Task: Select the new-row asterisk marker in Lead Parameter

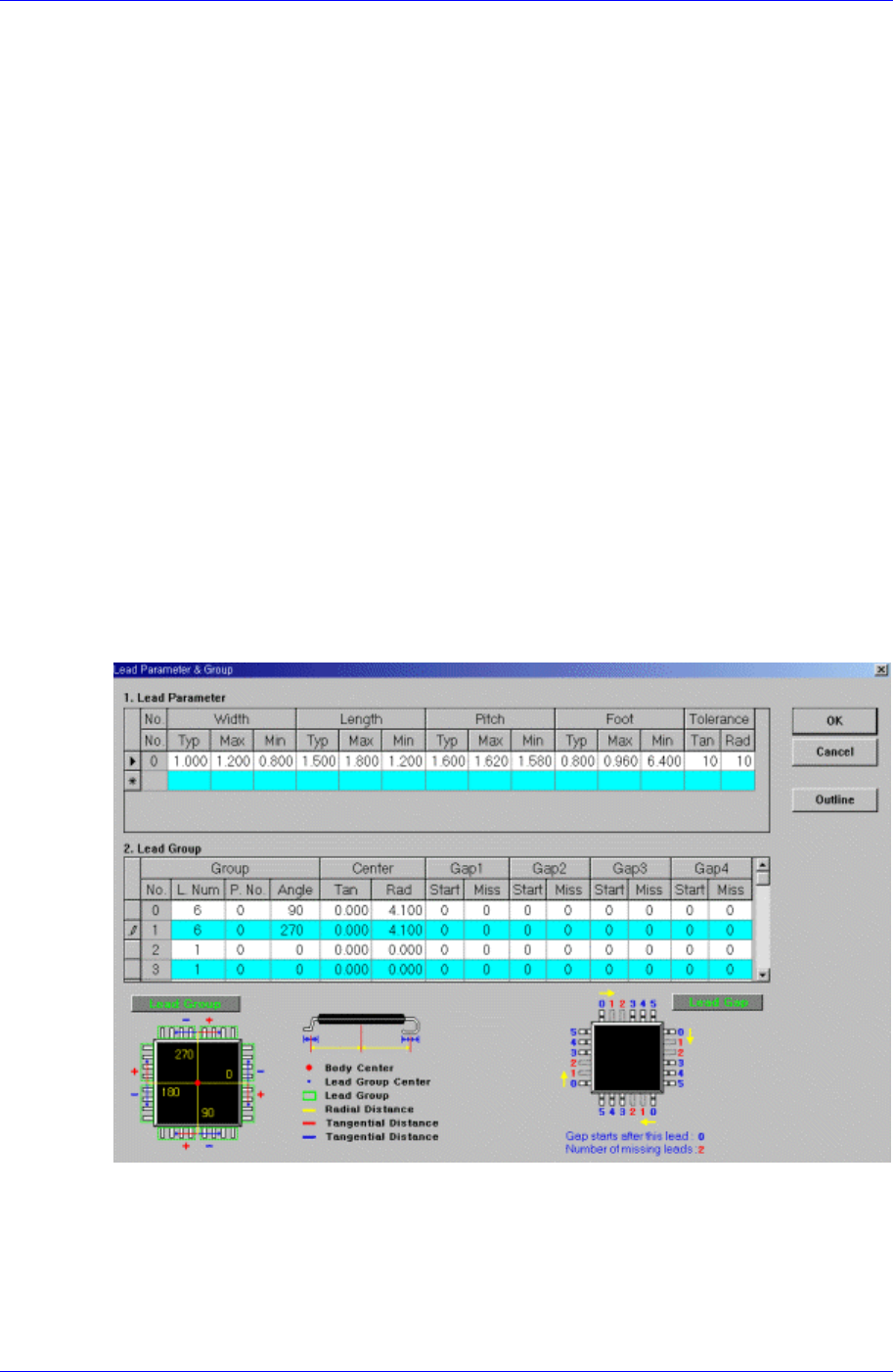Action: 133,780
